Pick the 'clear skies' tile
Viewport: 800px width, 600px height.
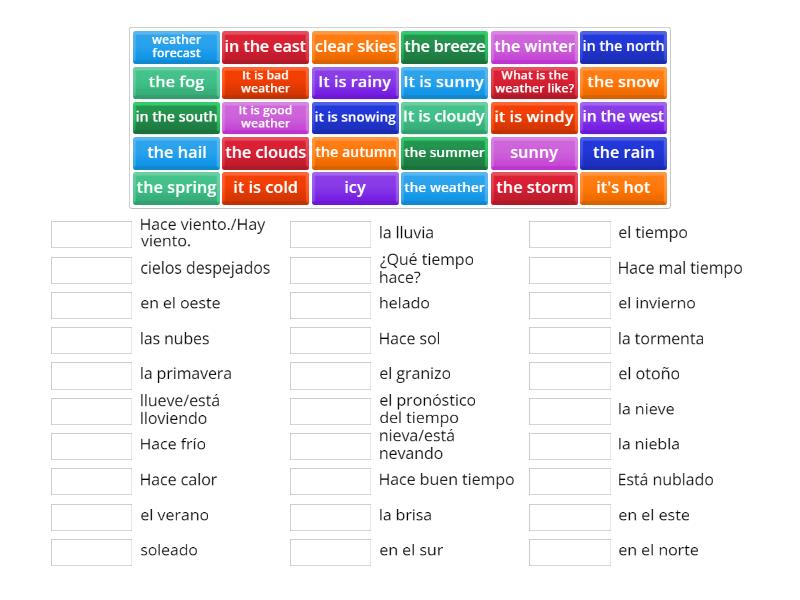pyautogui.click(x=355, y=46)
